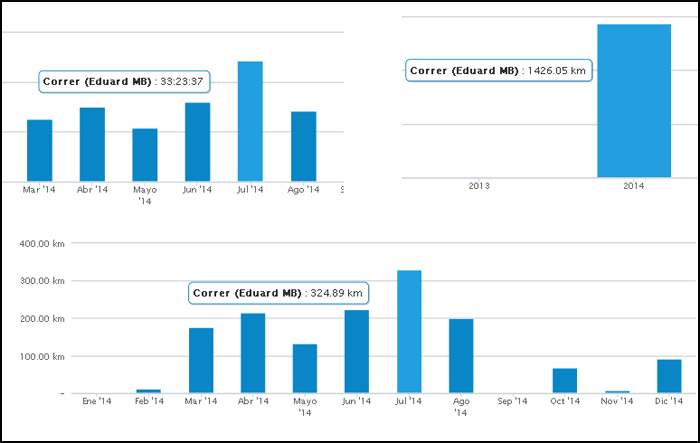The image size is (700, 443).
Task: Click the tooltip reading 33:23:37
Action: (x=124, y=82)
